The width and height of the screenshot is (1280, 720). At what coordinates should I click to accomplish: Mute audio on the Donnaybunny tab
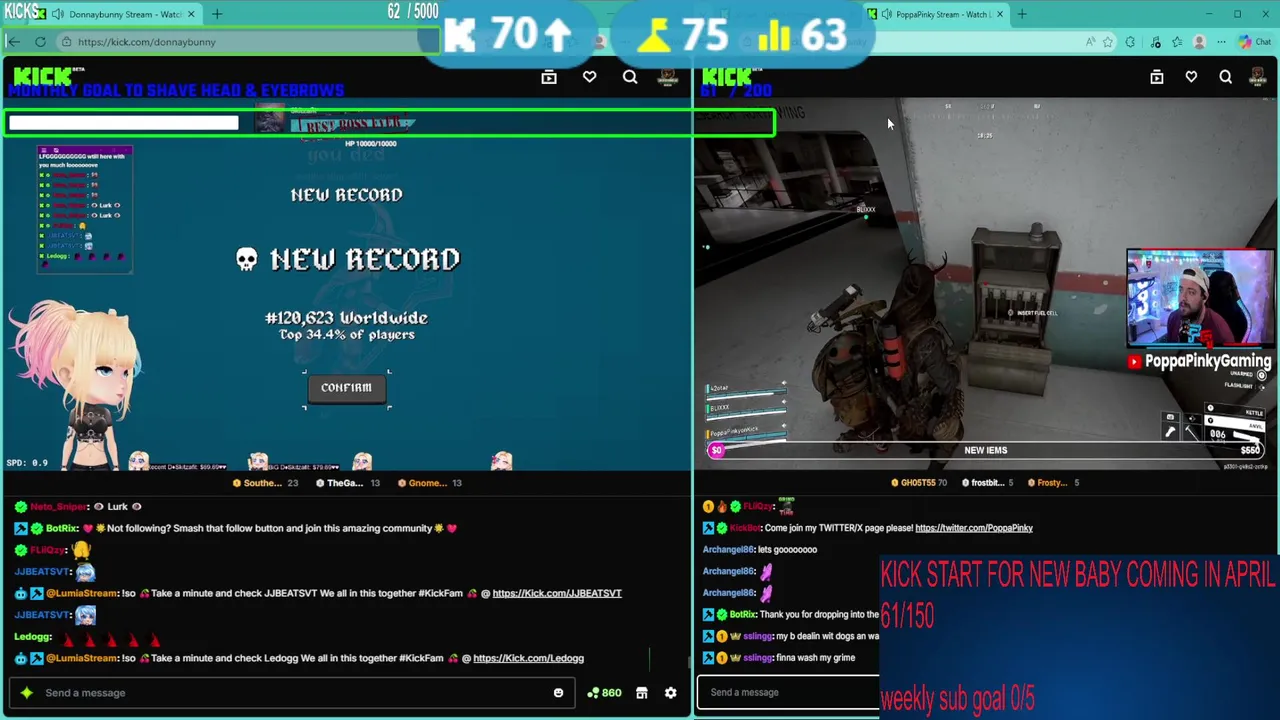pyautogui.click(x=58, y=14)
